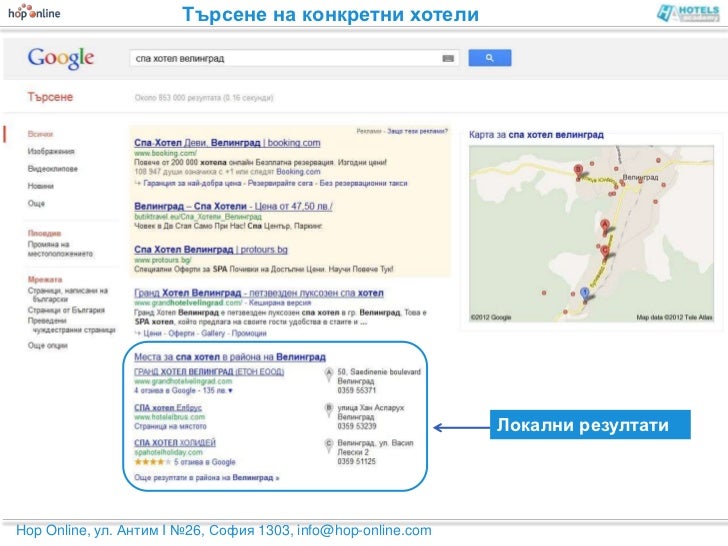Screen dimensions: 728x546
Task: Click the hop online logo
Action: pyautogui.click(x=34, y=12)
